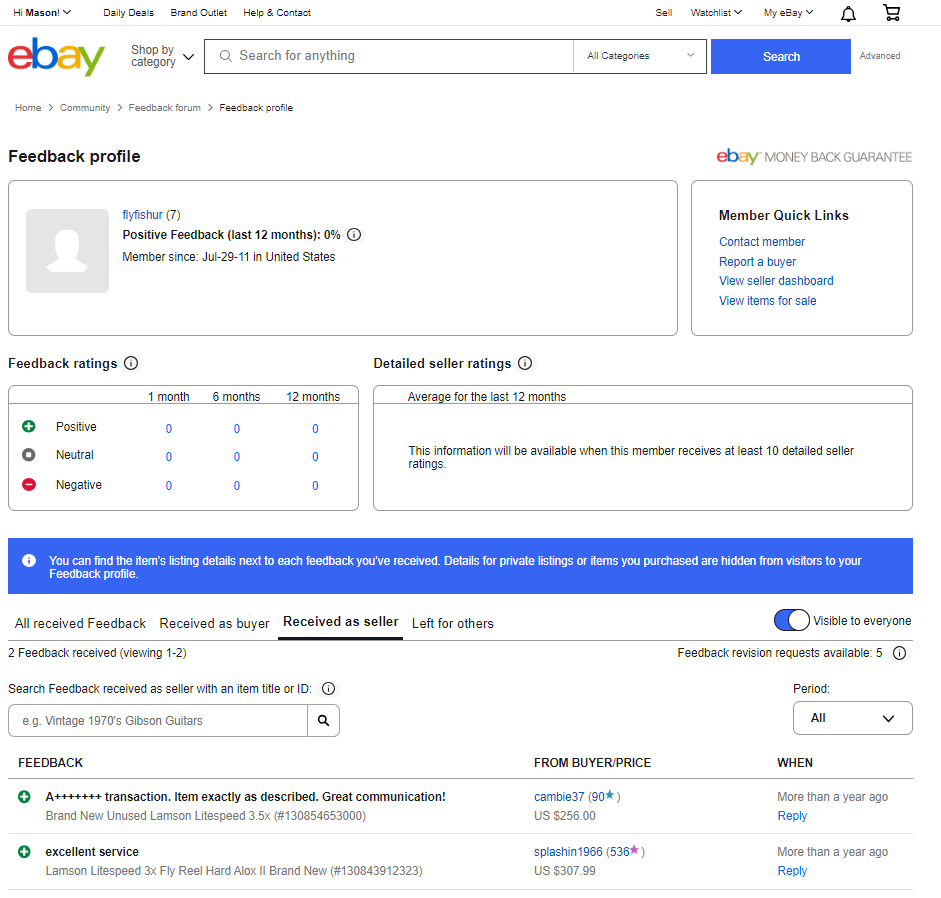Open the Period dropdown
This screenshot has width=941, height=898.
click(852, 718)
